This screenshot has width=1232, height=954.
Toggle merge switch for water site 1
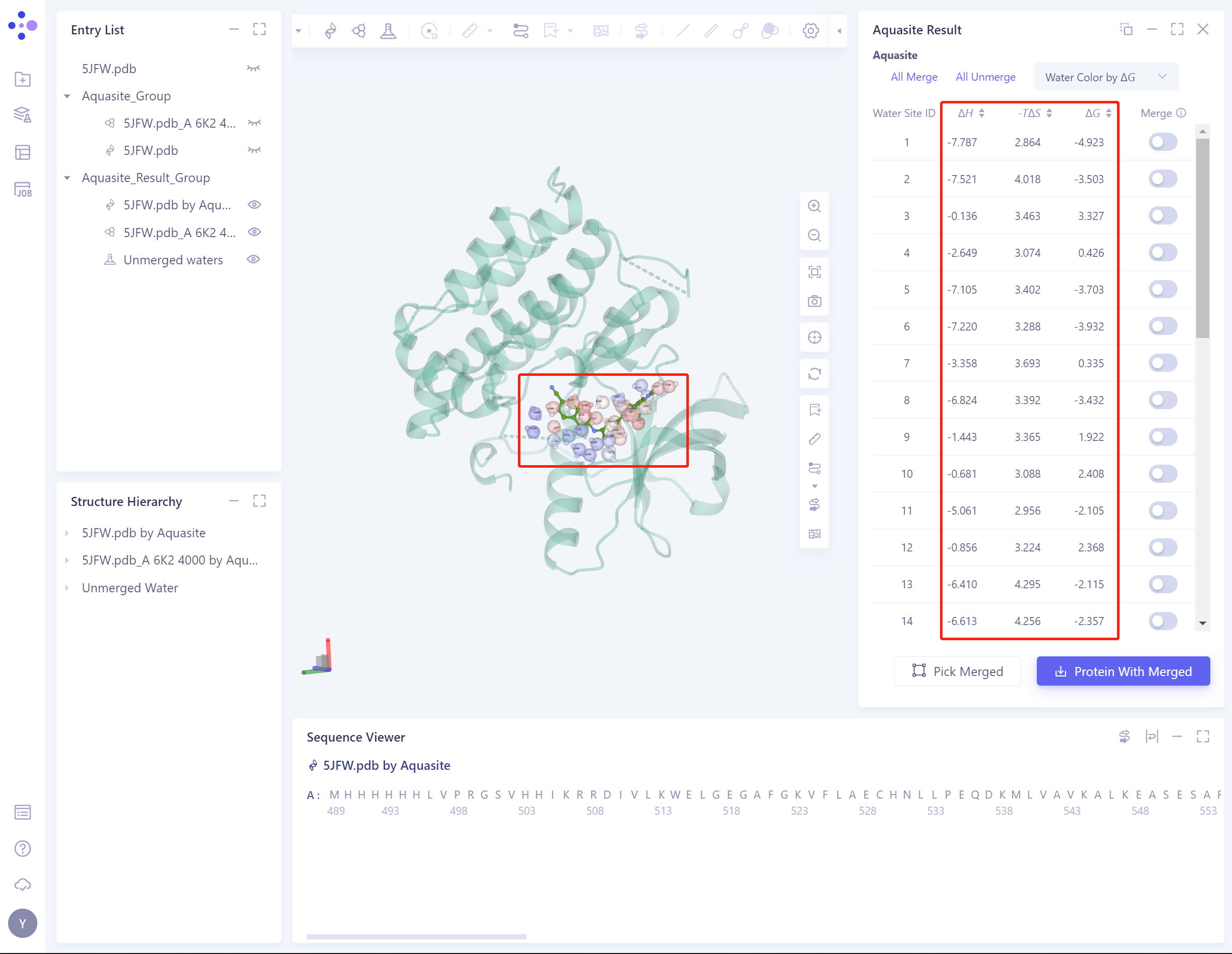[1162, 142]
